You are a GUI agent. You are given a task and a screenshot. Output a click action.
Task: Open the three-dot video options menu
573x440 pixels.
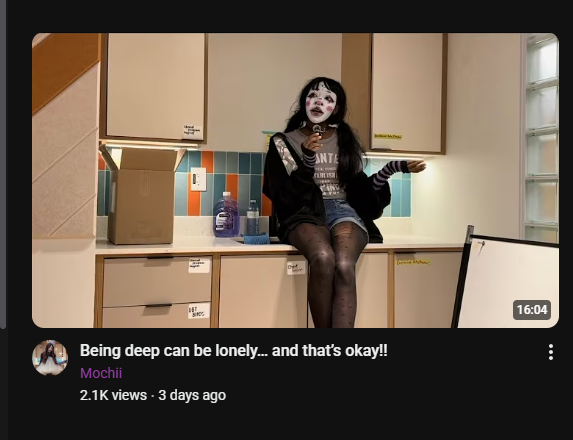551,352
